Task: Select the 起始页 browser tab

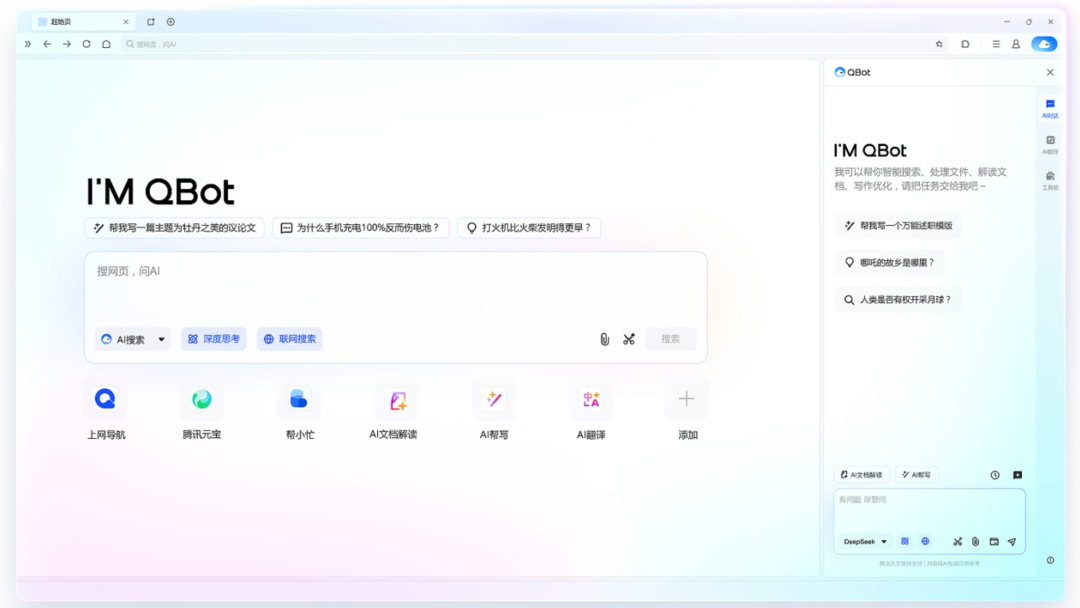Action: 83,22
